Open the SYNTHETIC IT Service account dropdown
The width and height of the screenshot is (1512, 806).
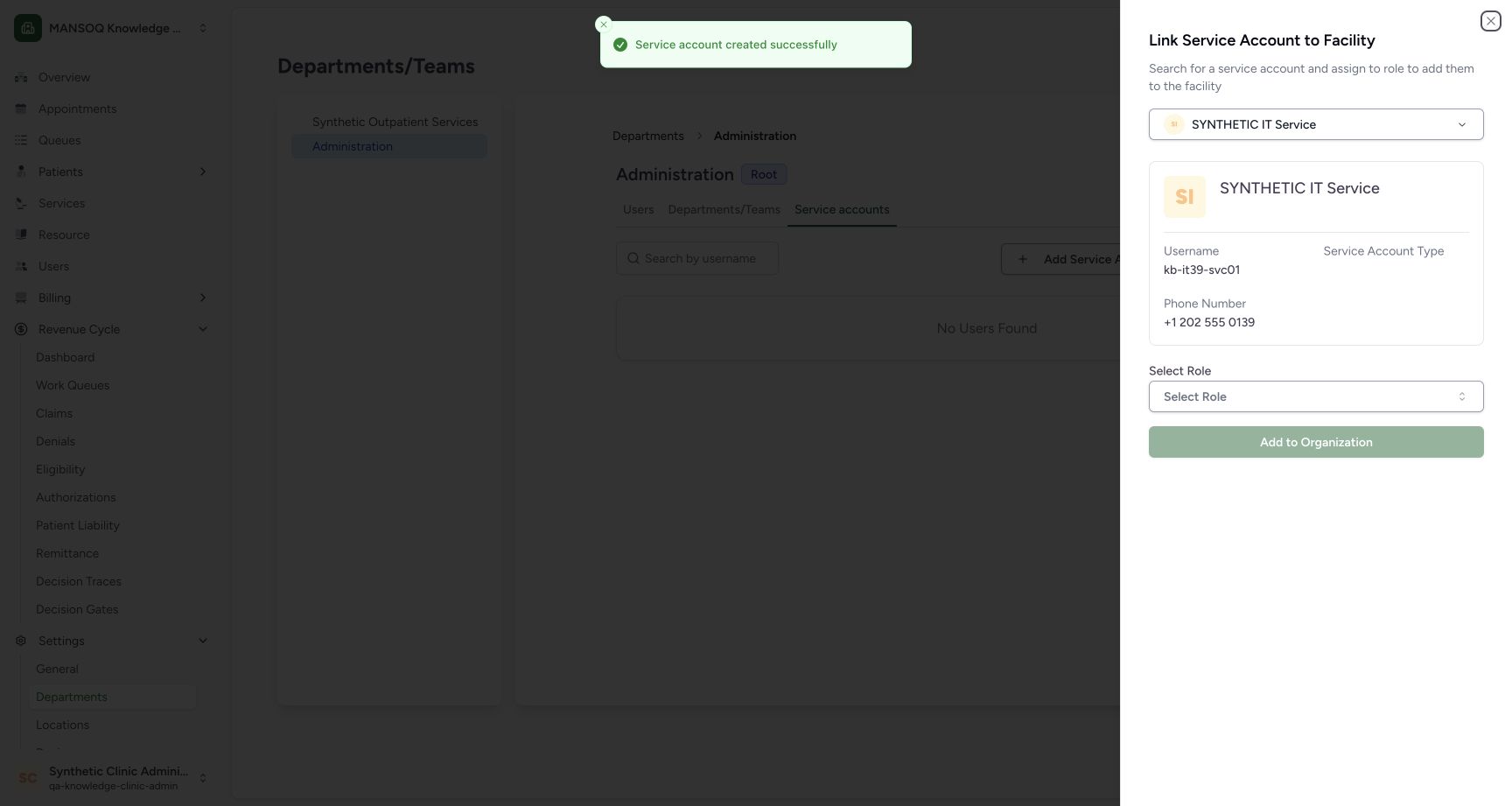[x=1316, y=124]
